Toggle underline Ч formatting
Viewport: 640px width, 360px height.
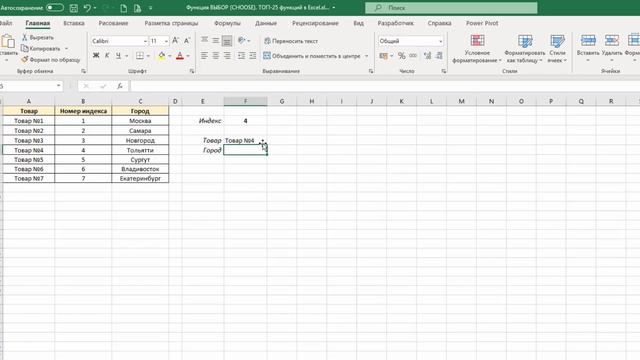point(118,56)
